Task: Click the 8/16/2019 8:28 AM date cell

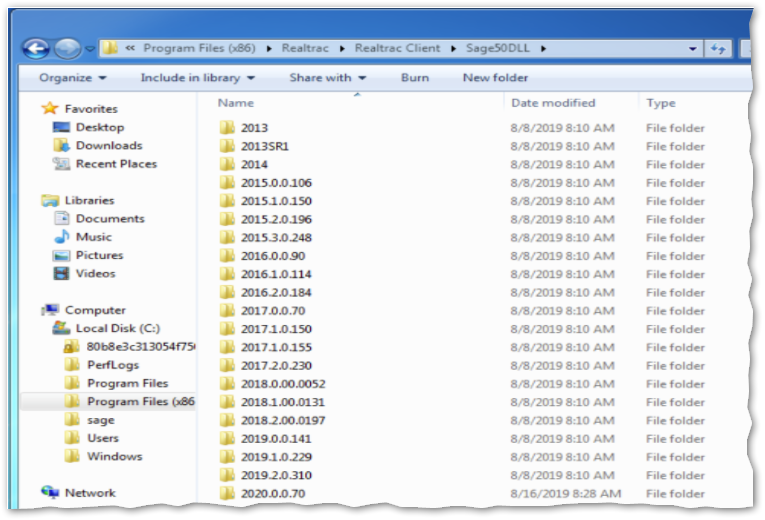Action: [565, 494]
